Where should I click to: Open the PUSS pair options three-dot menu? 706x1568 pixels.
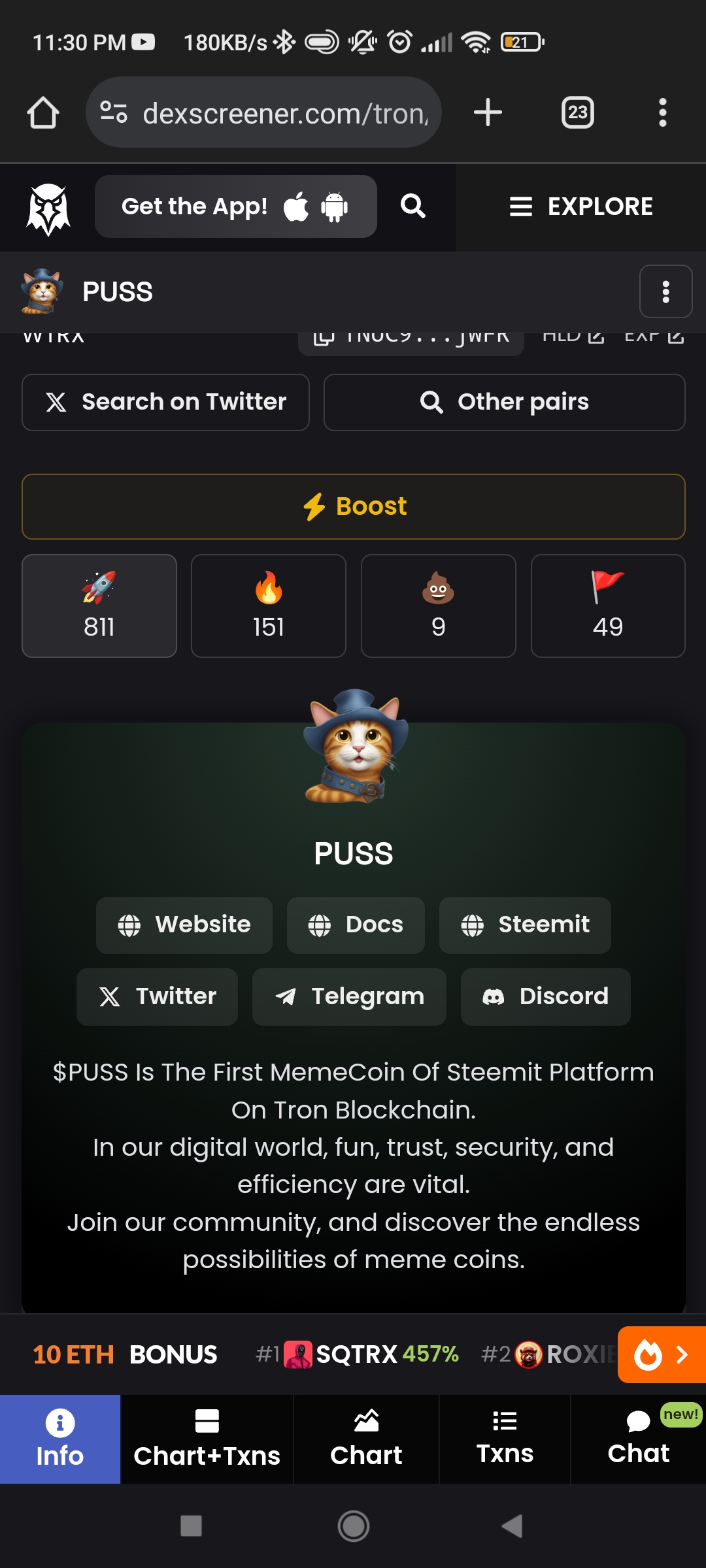tap(665, 291)
